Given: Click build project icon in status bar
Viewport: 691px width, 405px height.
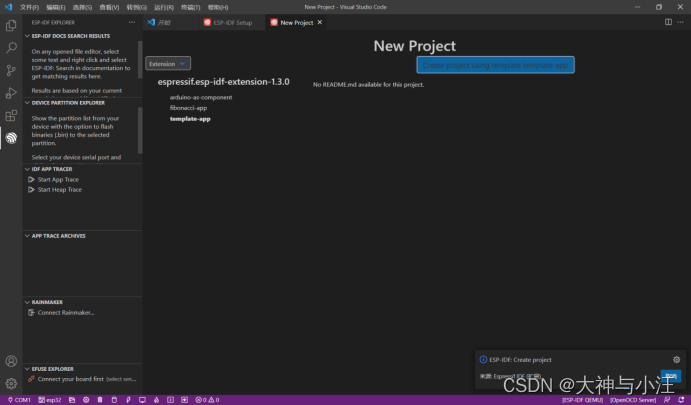Looking at the screenshot, I should pyautogui.click(x=114, y=400).
